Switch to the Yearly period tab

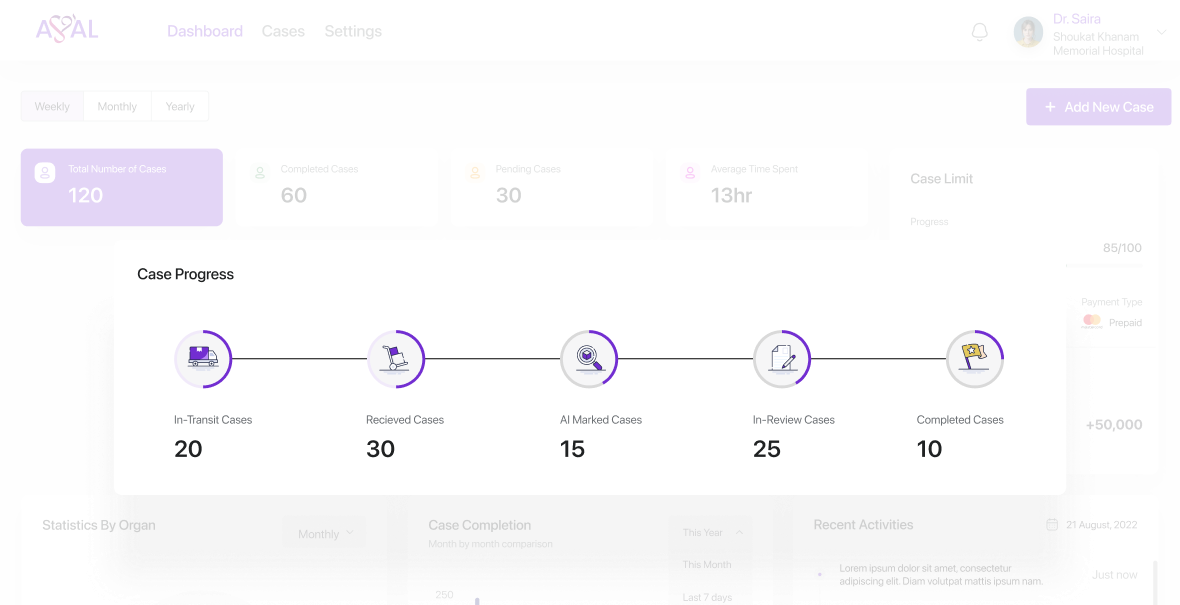(180, 106)
